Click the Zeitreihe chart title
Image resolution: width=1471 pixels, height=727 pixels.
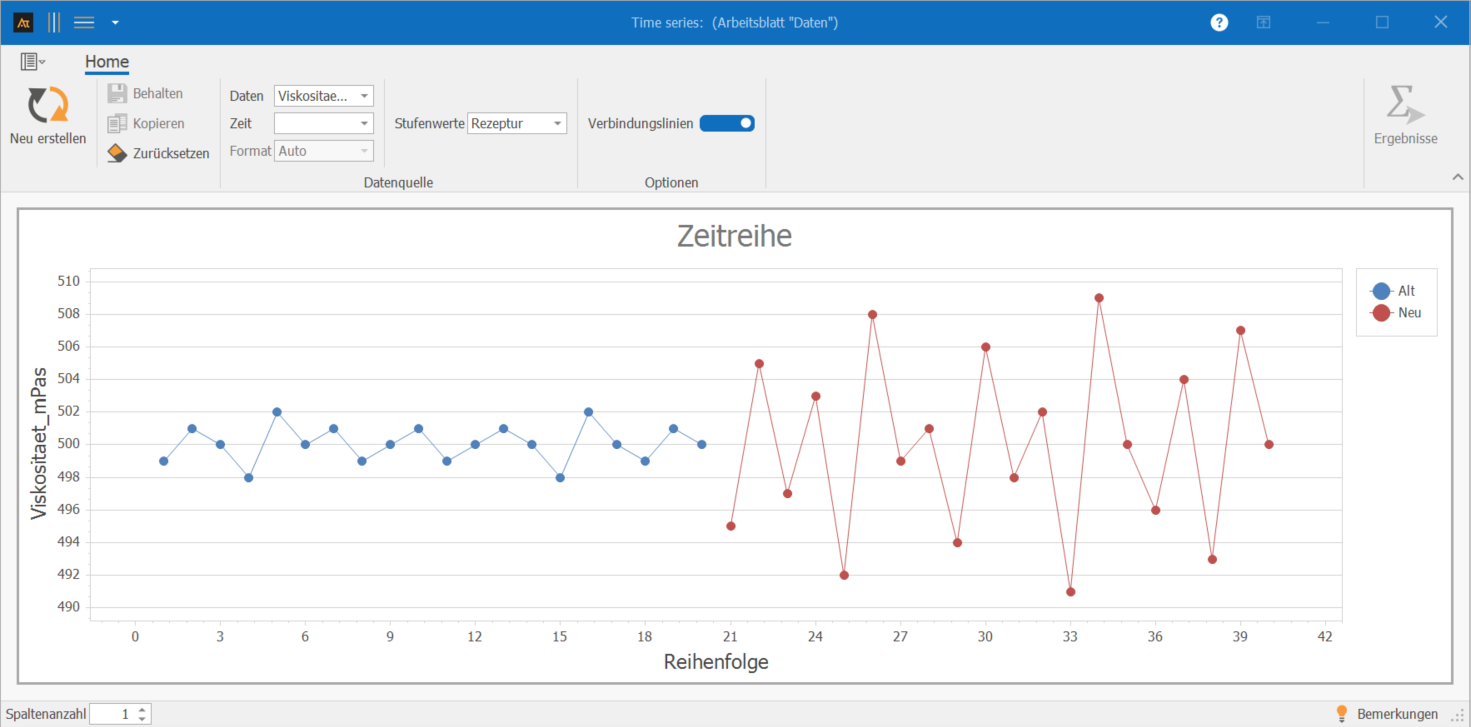point(734,236)
